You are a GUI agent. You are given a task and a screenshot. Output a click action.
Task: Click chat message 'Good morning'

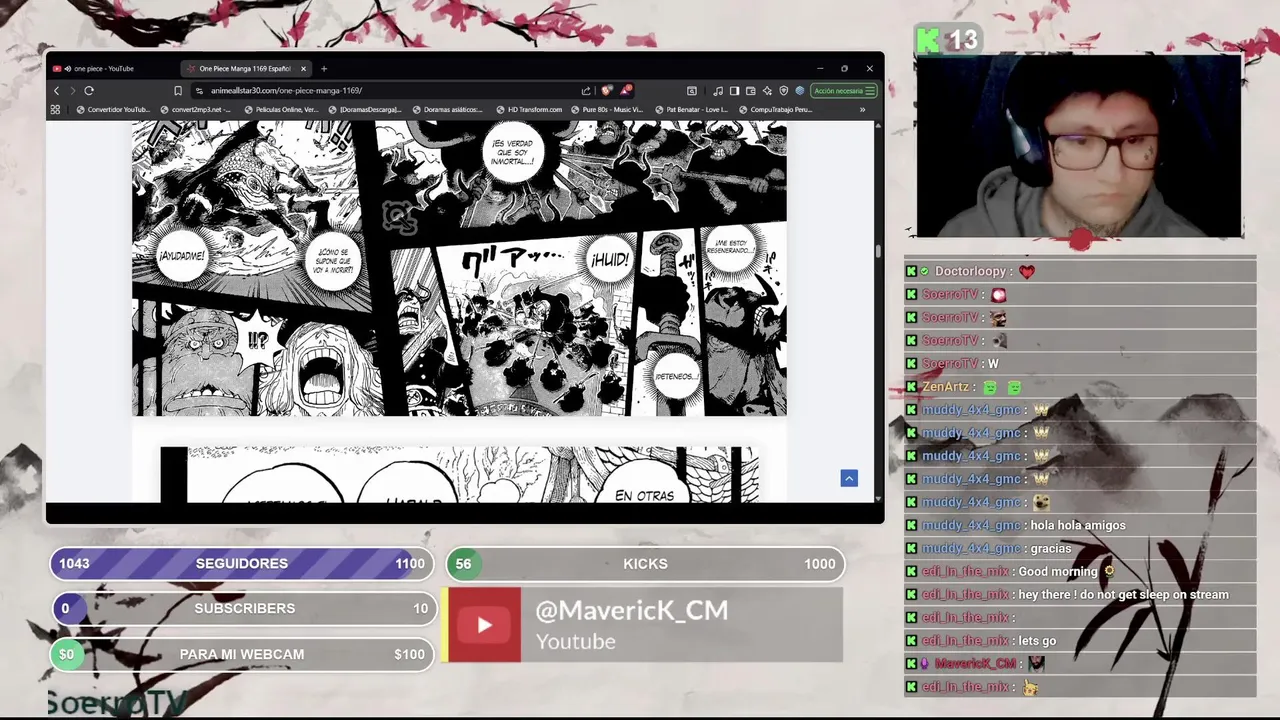point(1058,571)
